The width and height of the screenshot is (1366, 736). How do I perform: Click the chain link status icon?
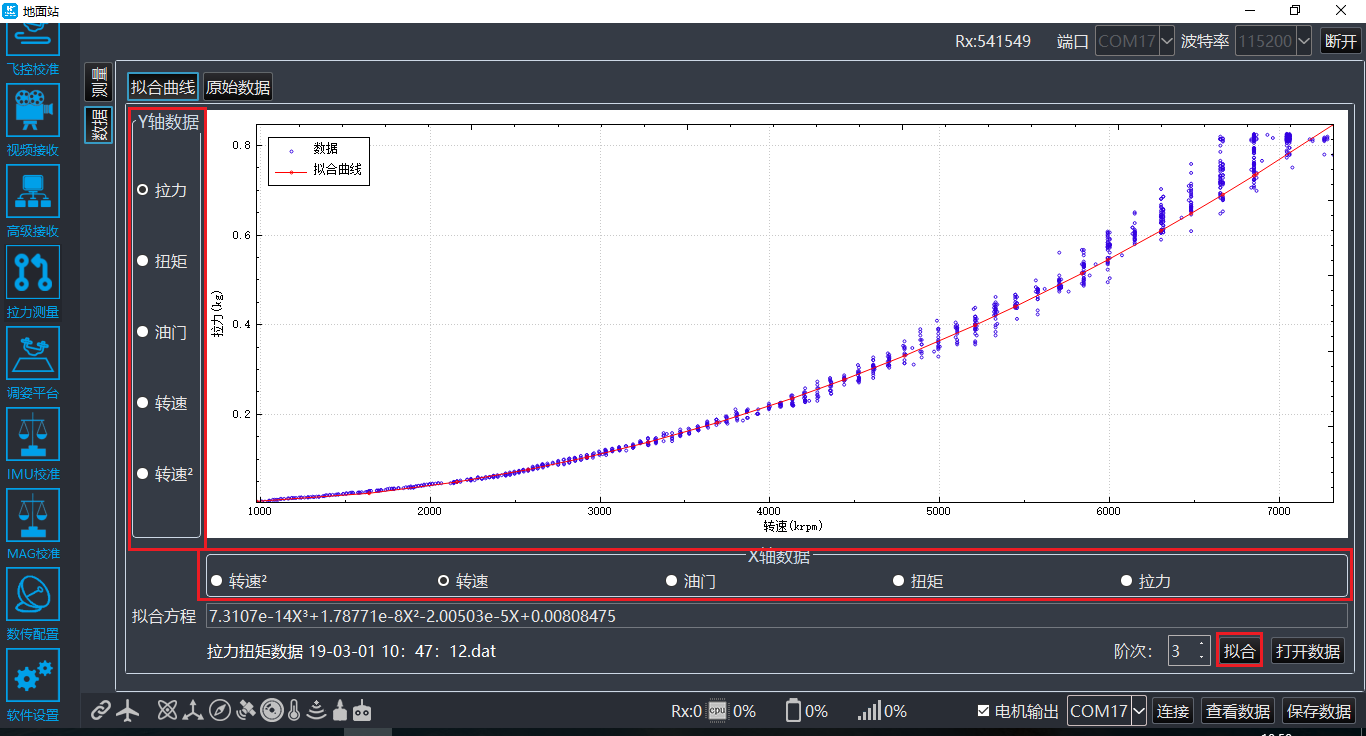click(x=100, y=711)
